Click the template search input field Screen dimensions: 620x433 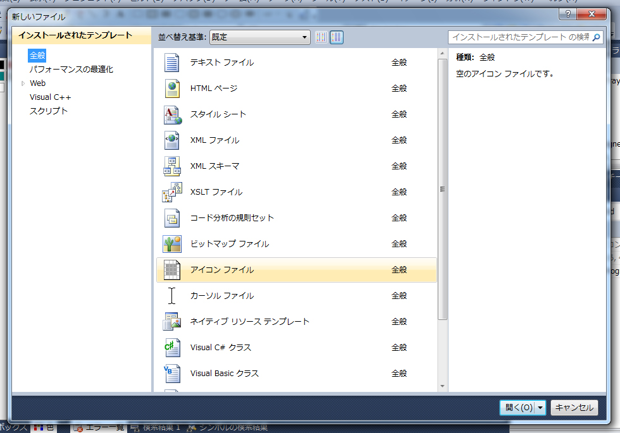point(520,37)
